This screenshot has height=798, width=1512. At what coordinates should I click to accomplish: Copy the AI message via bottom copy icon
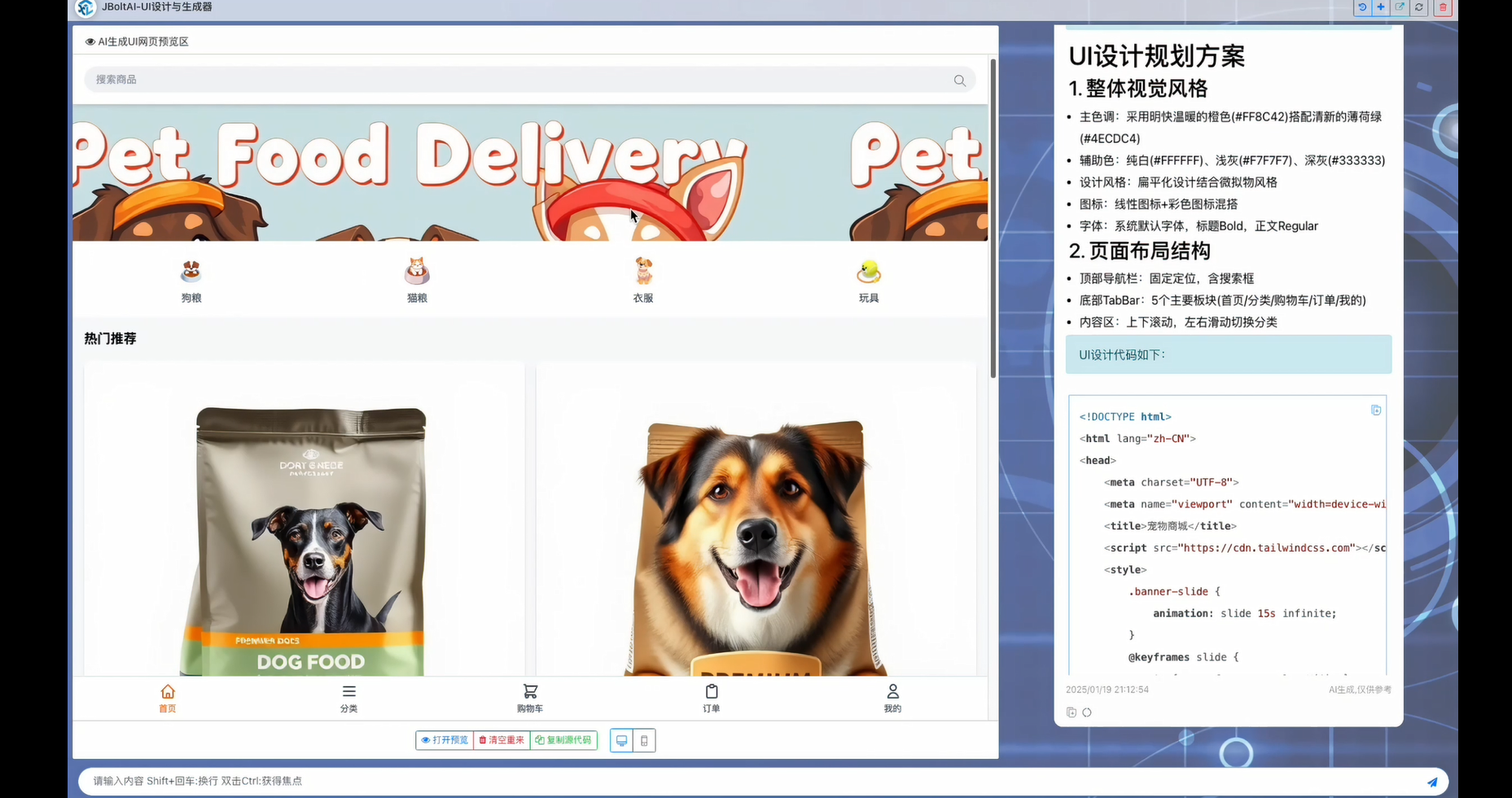pos(1072,712)
